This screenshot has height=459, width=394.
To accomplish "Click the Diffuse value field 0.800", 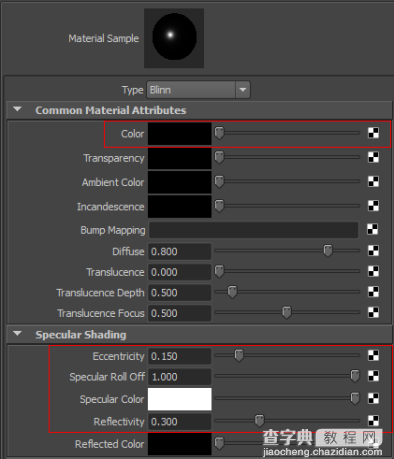I will pos(180,251).
